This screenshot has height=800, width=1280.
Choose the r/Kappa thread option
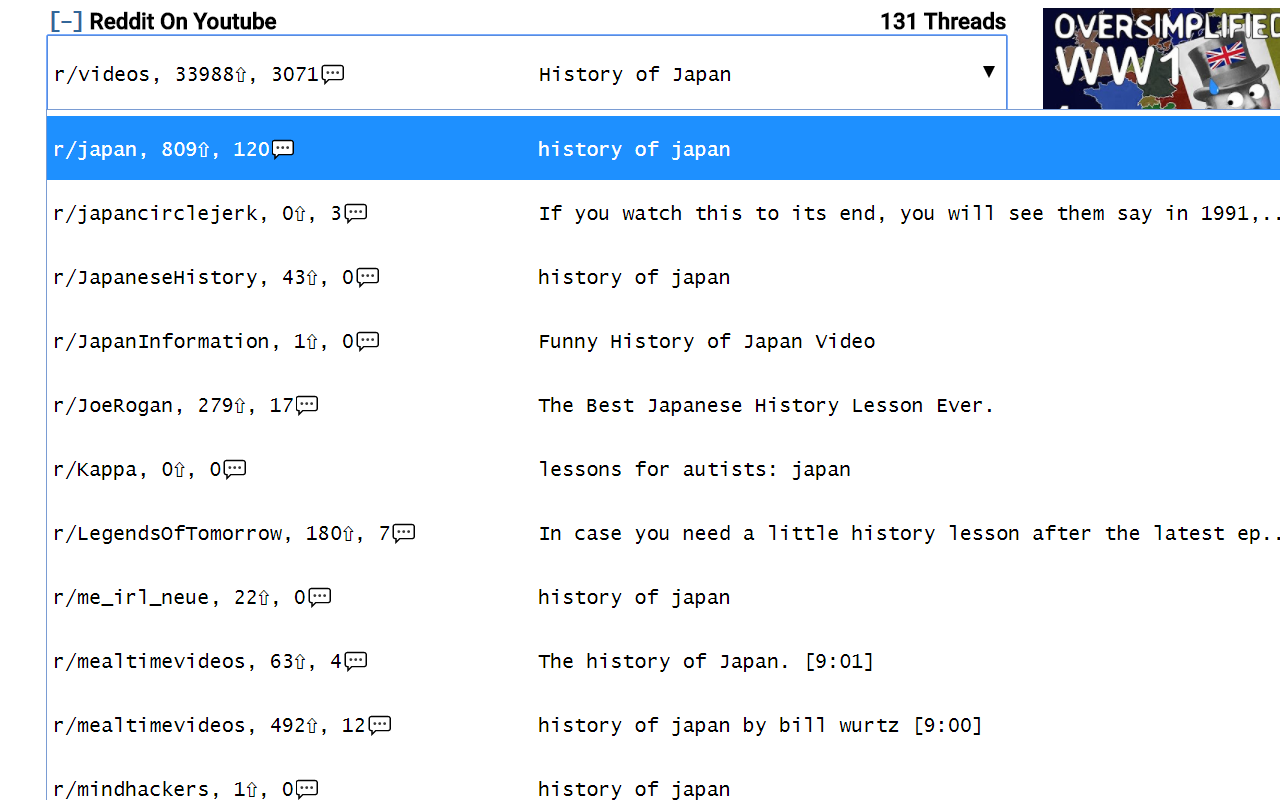663,468
